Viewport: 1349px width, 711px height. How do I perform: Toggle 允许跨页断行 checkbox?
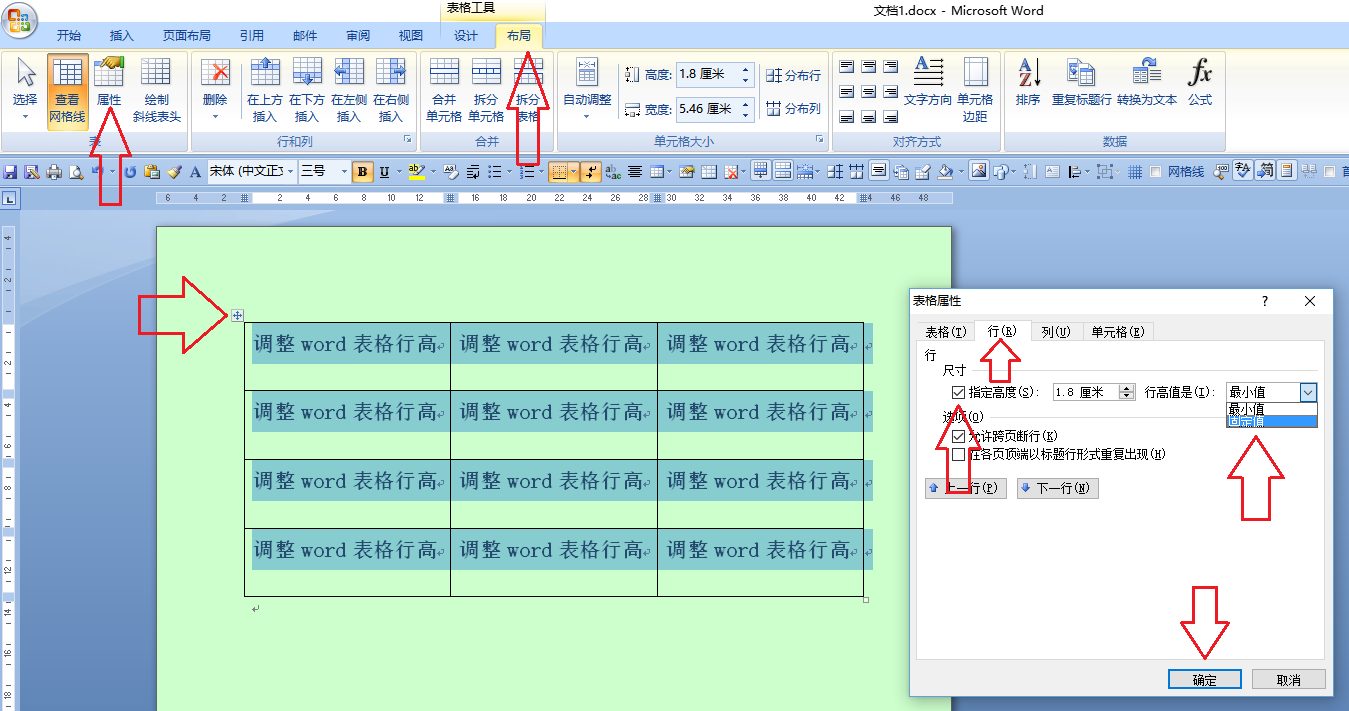[x=959, y=437]
